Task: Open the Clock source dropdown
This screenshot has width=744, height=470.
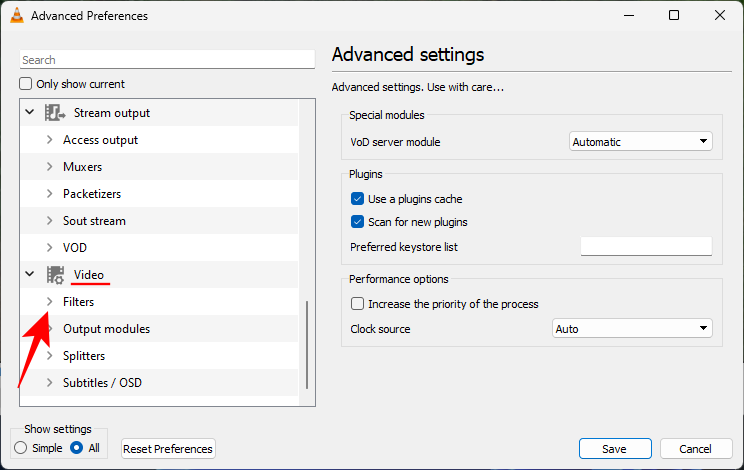Action: click(x=632, y=328)
